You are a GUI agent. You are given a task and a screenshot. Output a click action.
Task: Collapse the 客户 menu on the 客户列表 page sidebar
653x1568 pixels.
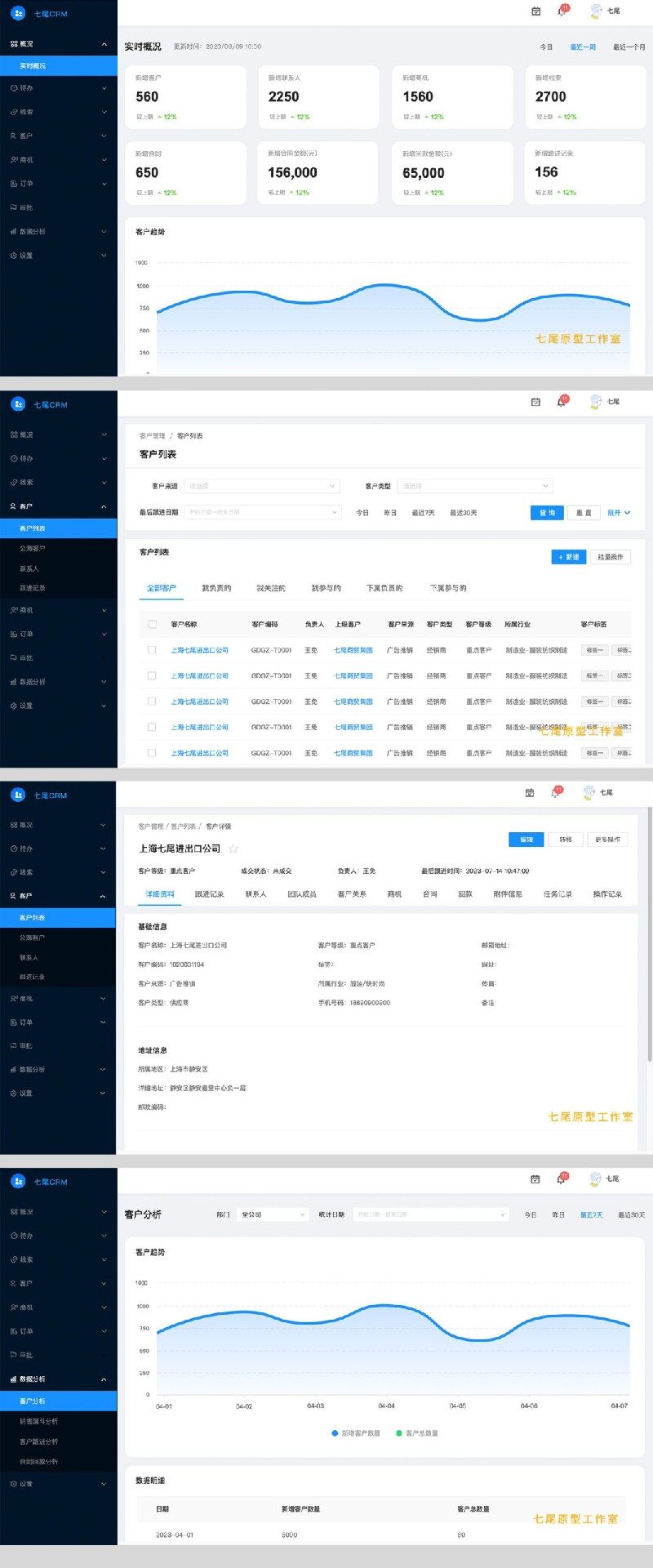point(104,506)
